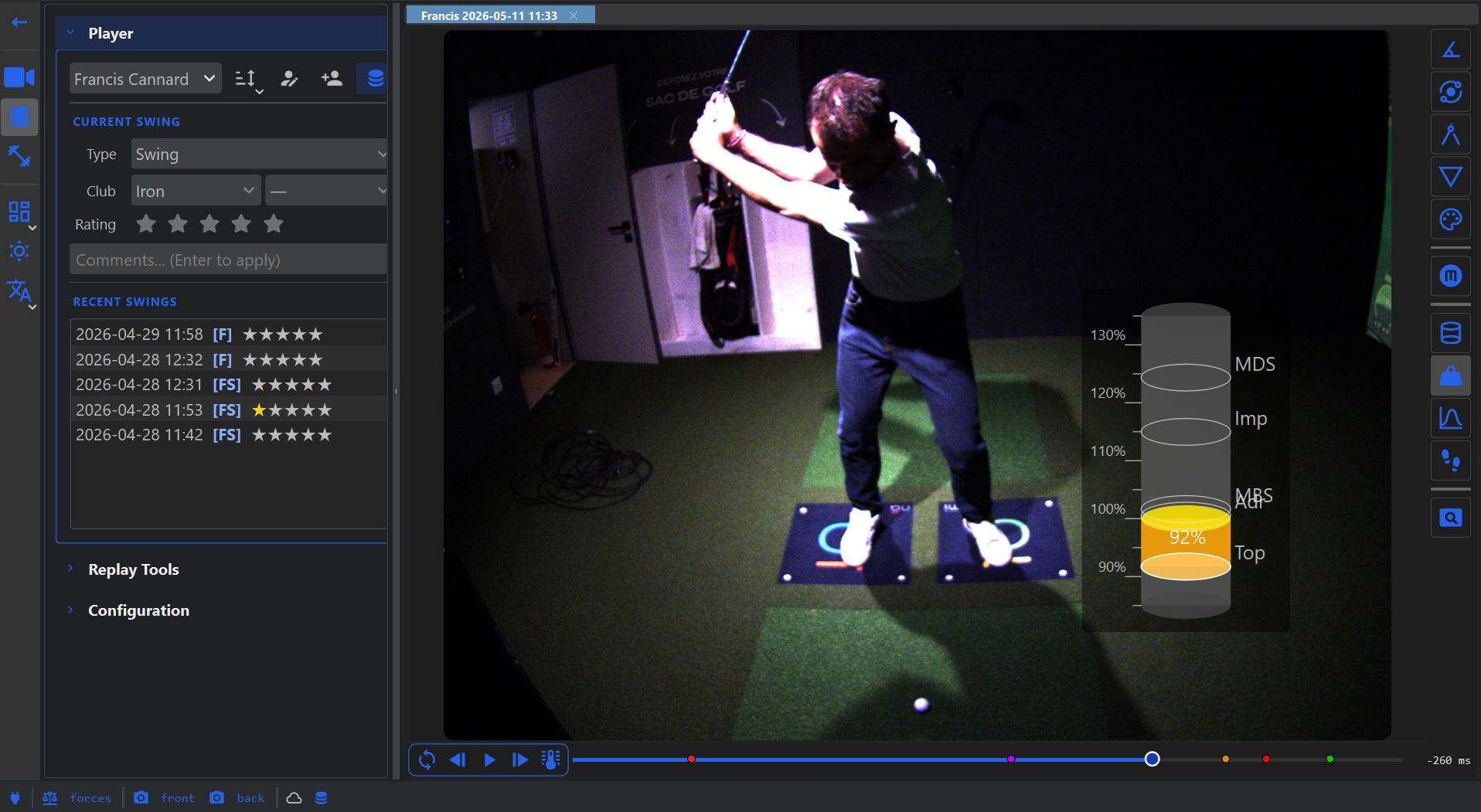Click the power plug status icon
The width and height of the screenshot is (1481, 812).
pyautogui.click(x=15, y=797)
